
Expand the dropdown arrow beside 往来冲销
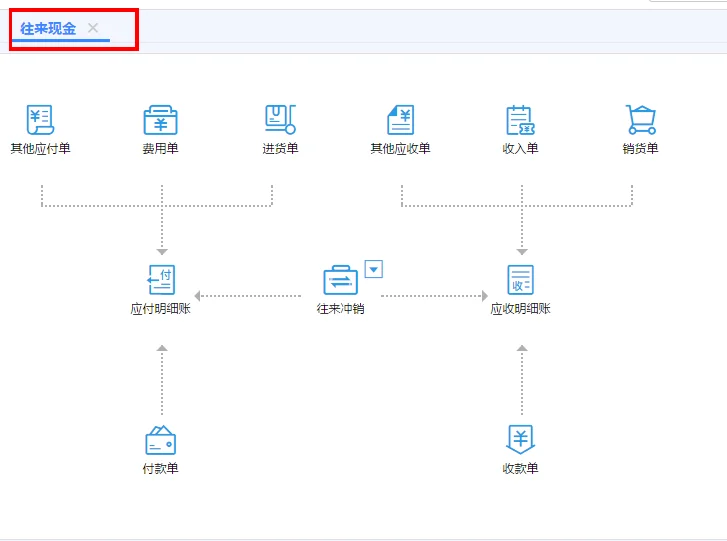coord(374,269)
